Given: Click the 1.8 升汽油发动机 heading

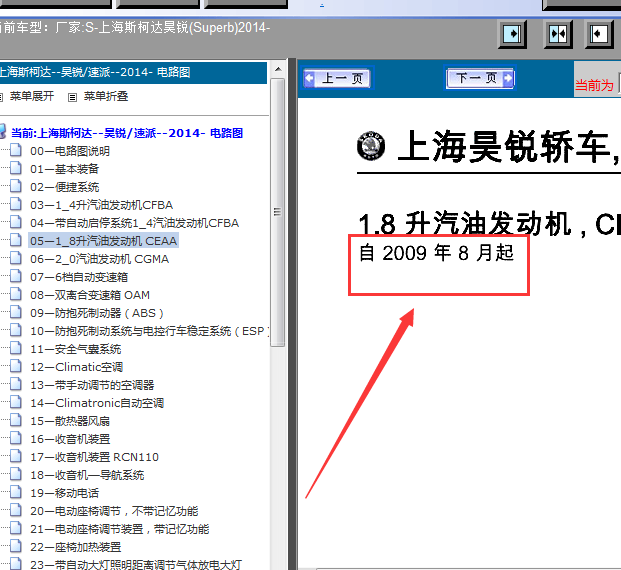Looking at the screenshot, I should click(x=465, y=224).
